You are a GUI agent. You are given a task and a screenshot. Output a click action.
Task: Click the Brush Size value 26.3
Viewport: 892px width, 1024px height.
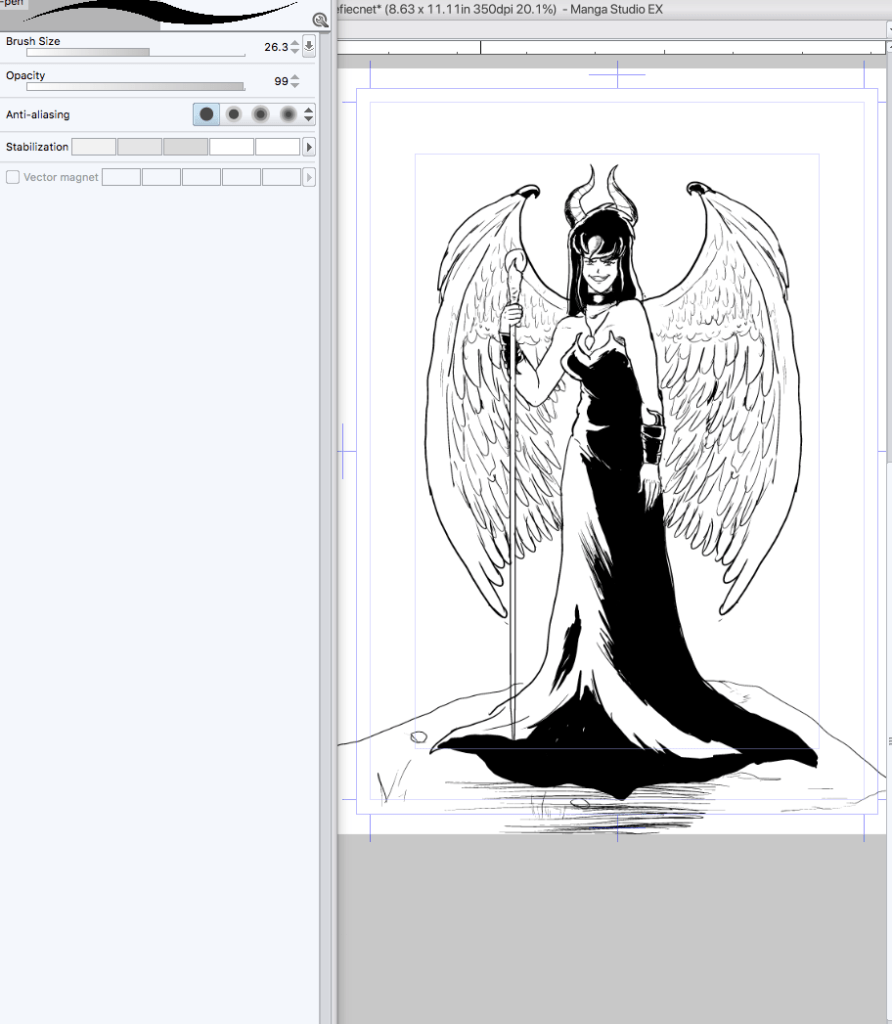point(275,47)
